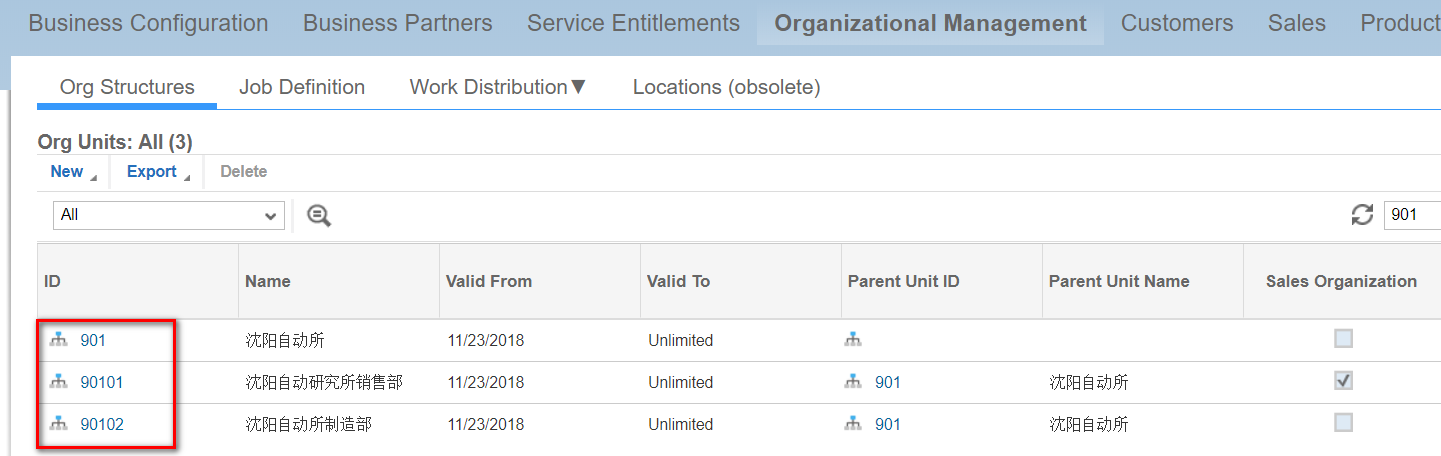Click the org unit icon for 90101
The image size is (1441, 456).
tap(58, 382)
